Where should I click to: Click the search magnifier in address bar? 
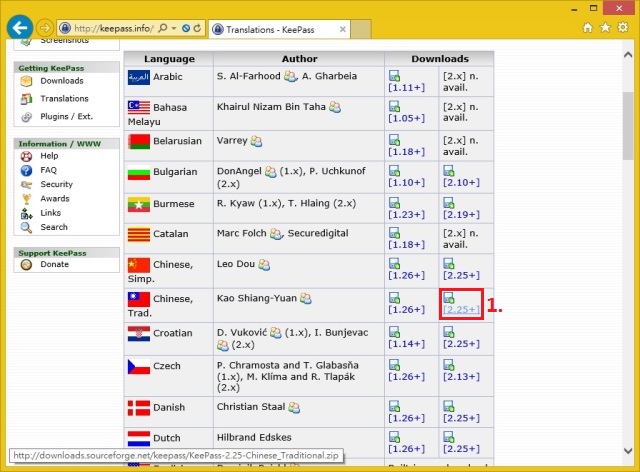(162, 28)
